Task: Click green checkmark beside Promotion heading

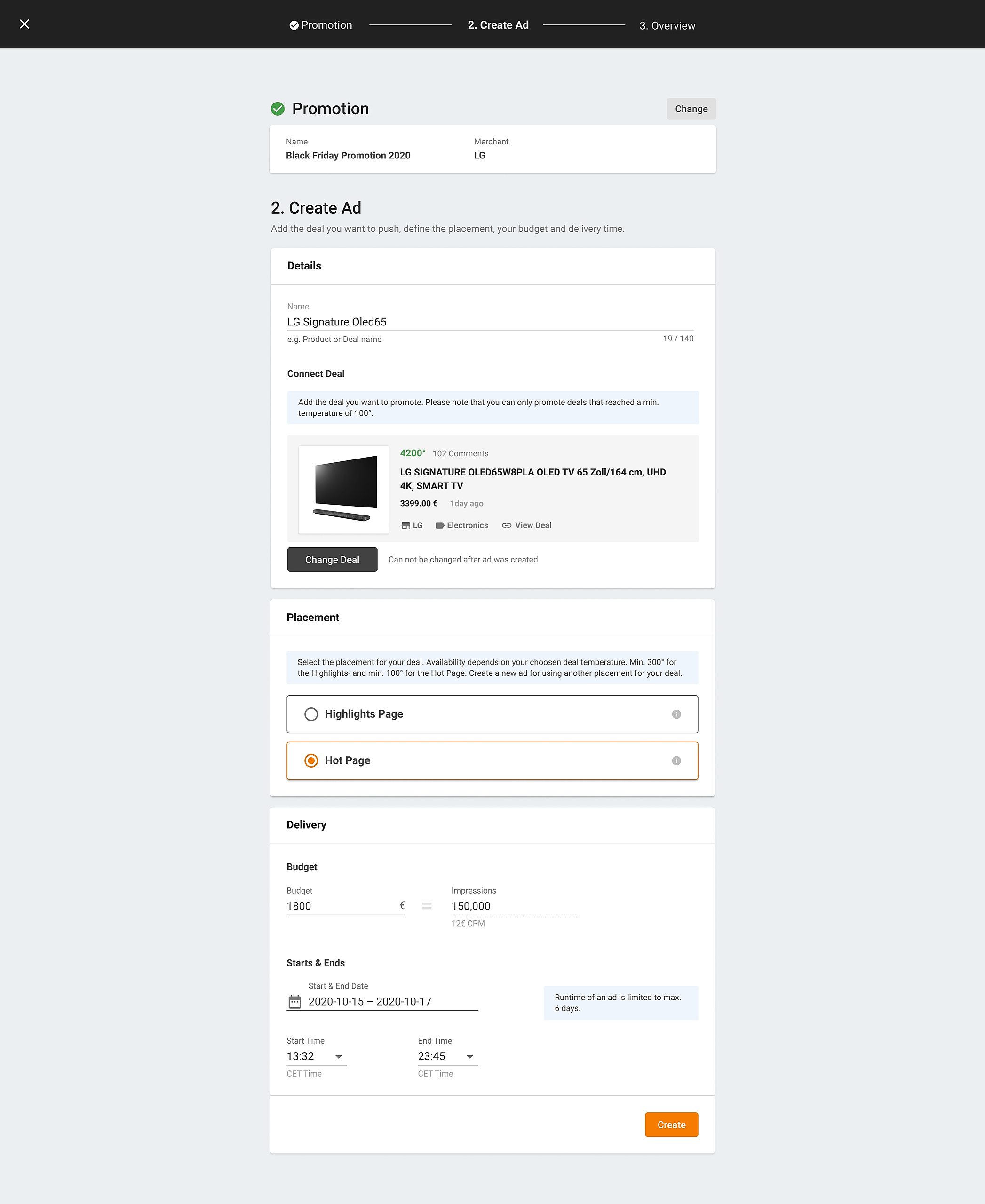Action: click(278, 109)
